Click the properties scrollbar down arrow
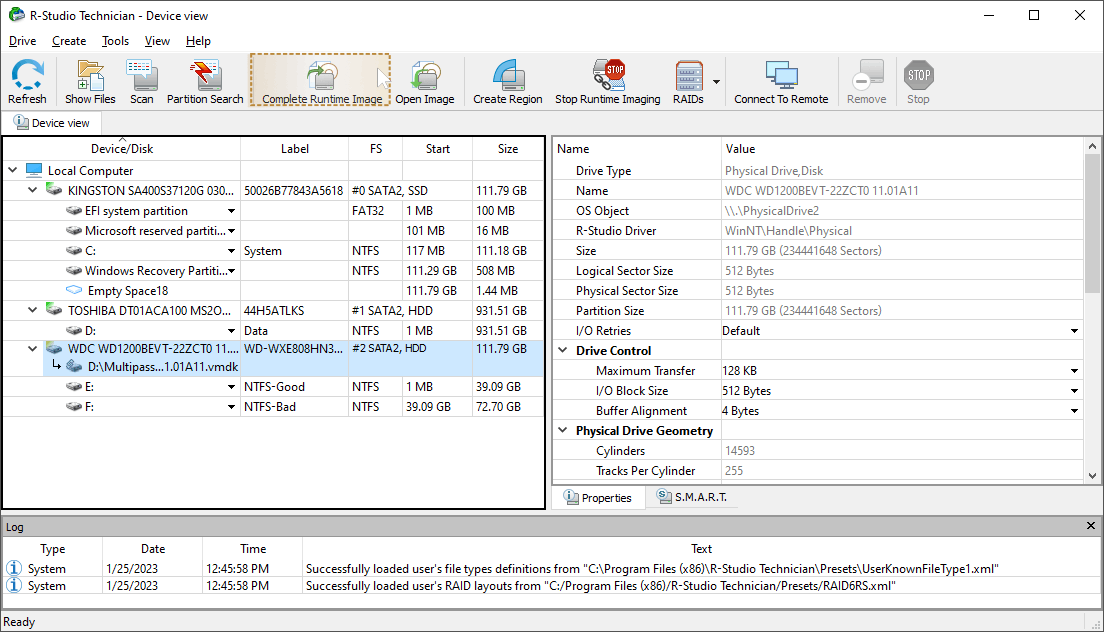 pyautogui.click(x=1092, y=476)
